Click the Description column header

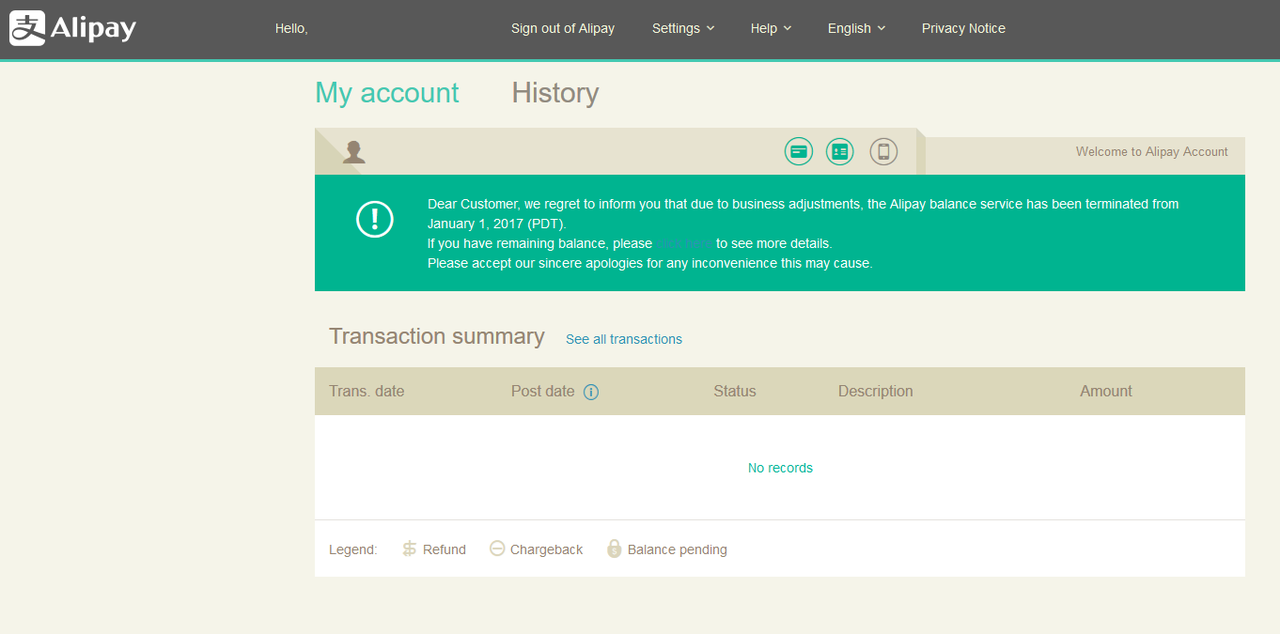pyautogui.click(x=876, y=391)
